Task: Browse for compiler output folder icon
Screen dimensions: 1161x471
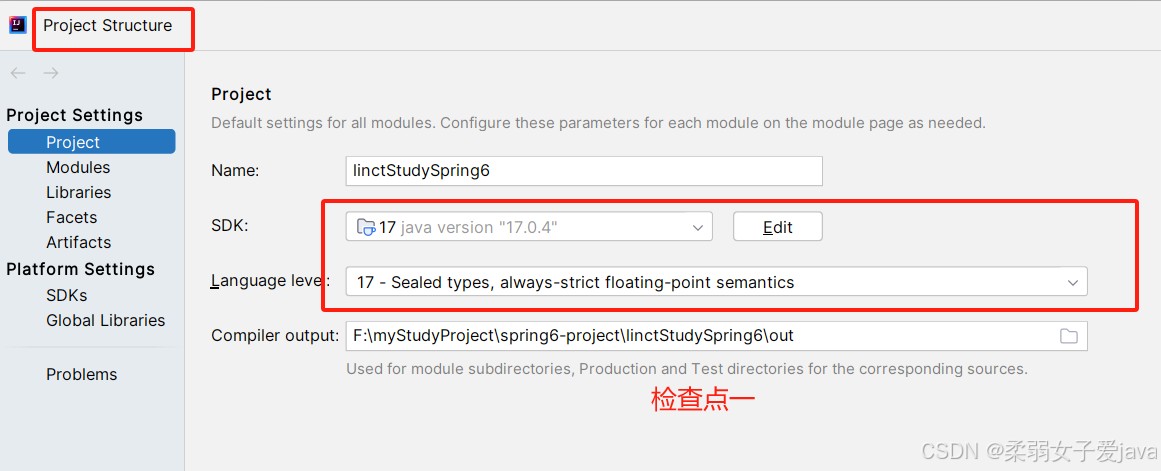Action: (x=1068, y=336)
